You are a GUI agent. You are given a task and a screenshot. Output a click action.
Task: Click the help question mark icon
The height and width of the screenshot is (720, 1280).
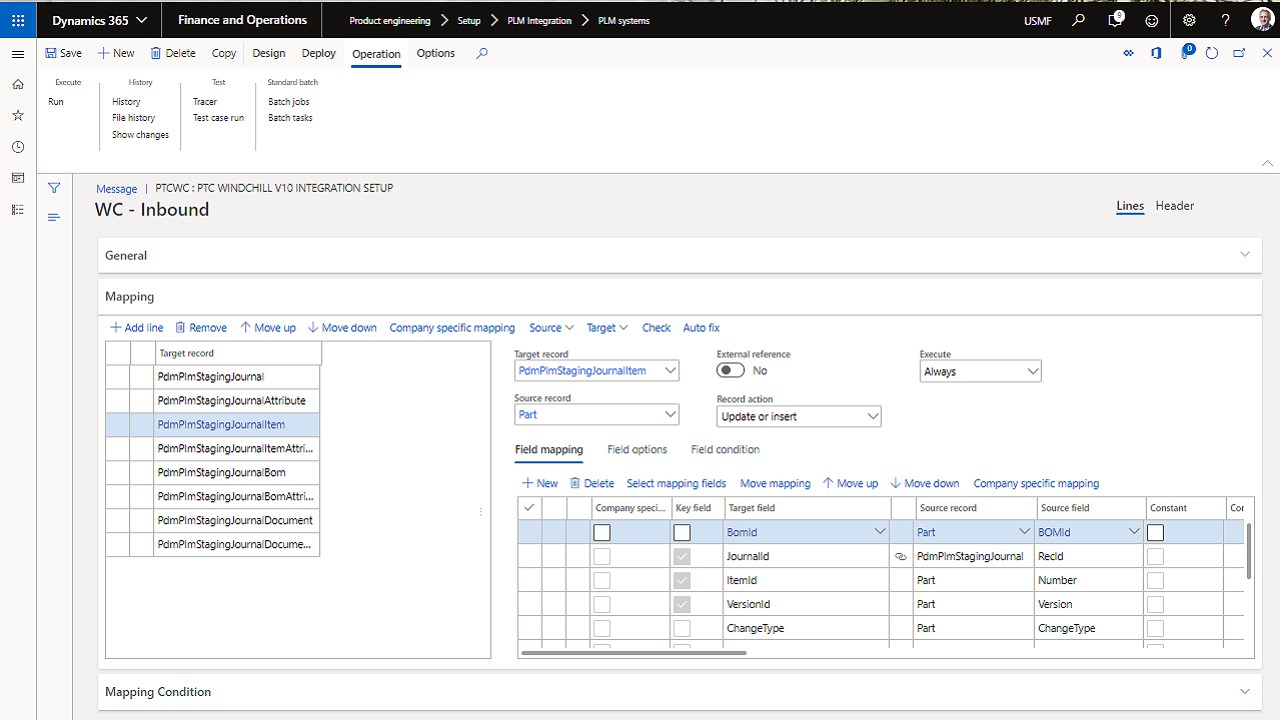pos(1226,20)
